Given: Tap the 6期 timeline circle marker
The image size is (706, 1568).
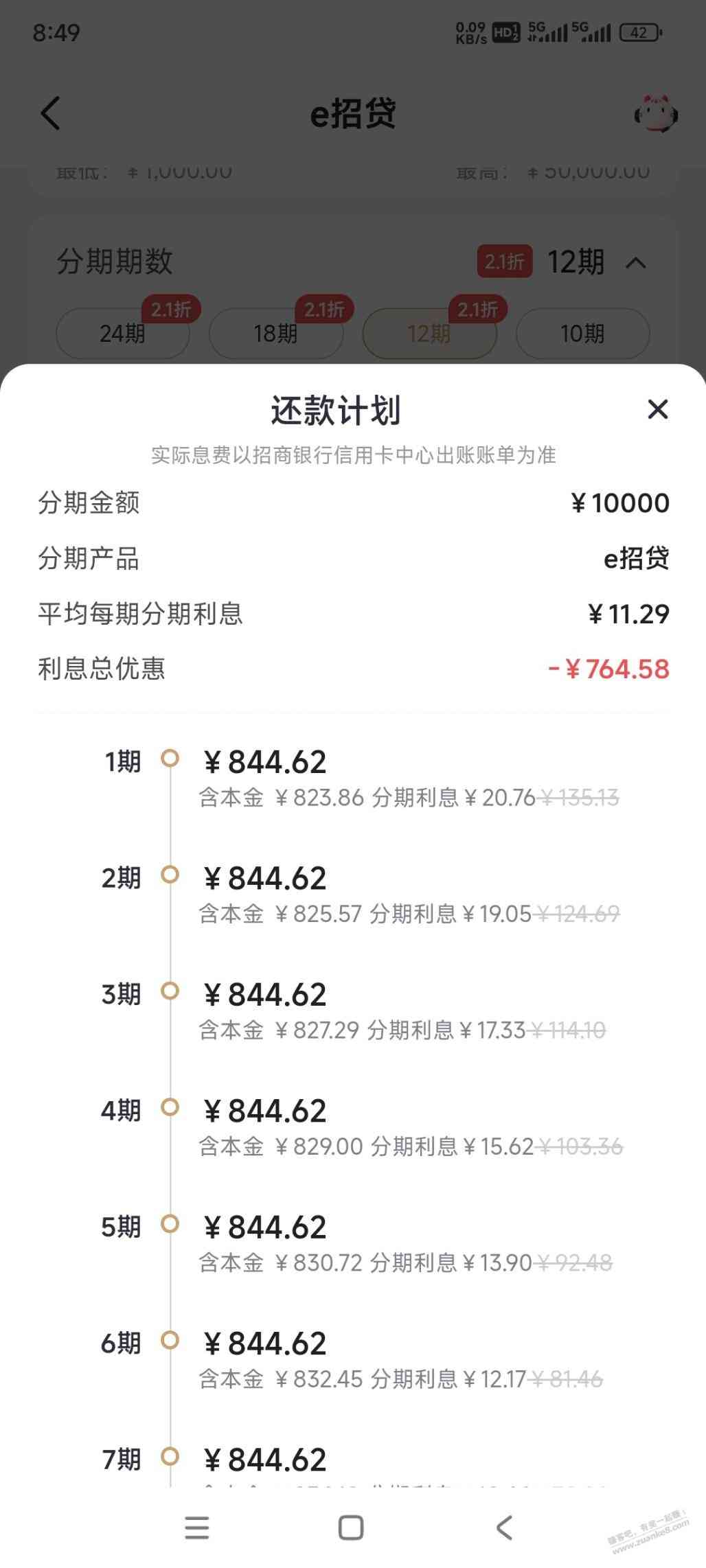Looking at the screenshot, I should click(170, 1340).
